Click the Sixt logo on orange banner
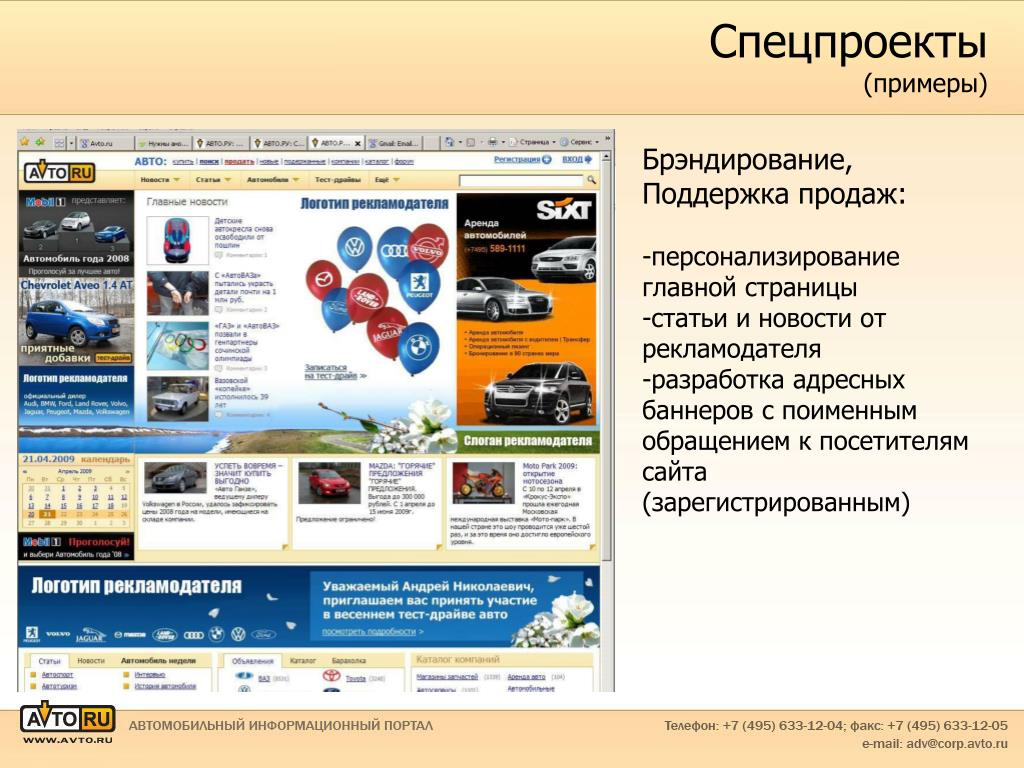 coord(564,210)
